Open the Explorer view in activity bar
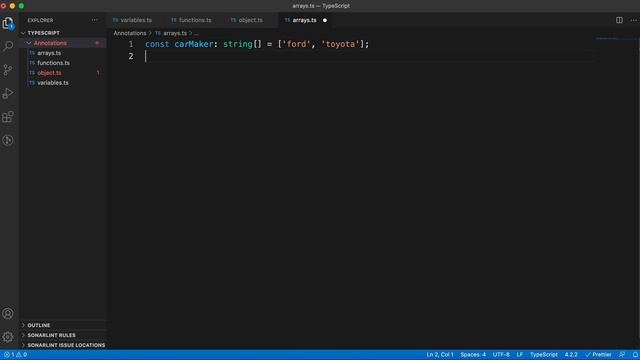This screenshot has width=640, height=360. (x=8, y=23)
